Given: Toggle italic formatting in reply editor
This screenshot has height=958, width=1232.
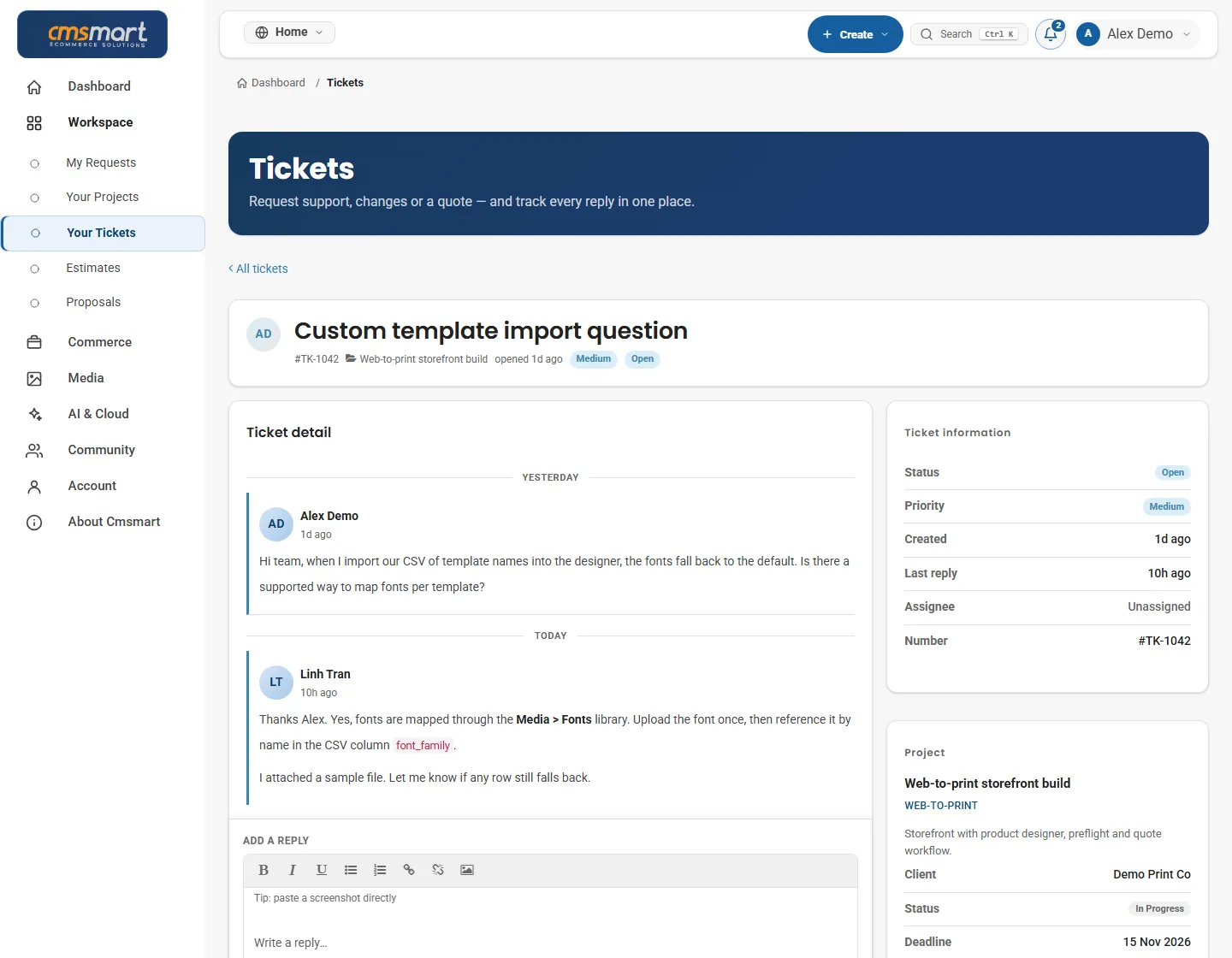Looking at the screenshot, I should coord(293,870).
